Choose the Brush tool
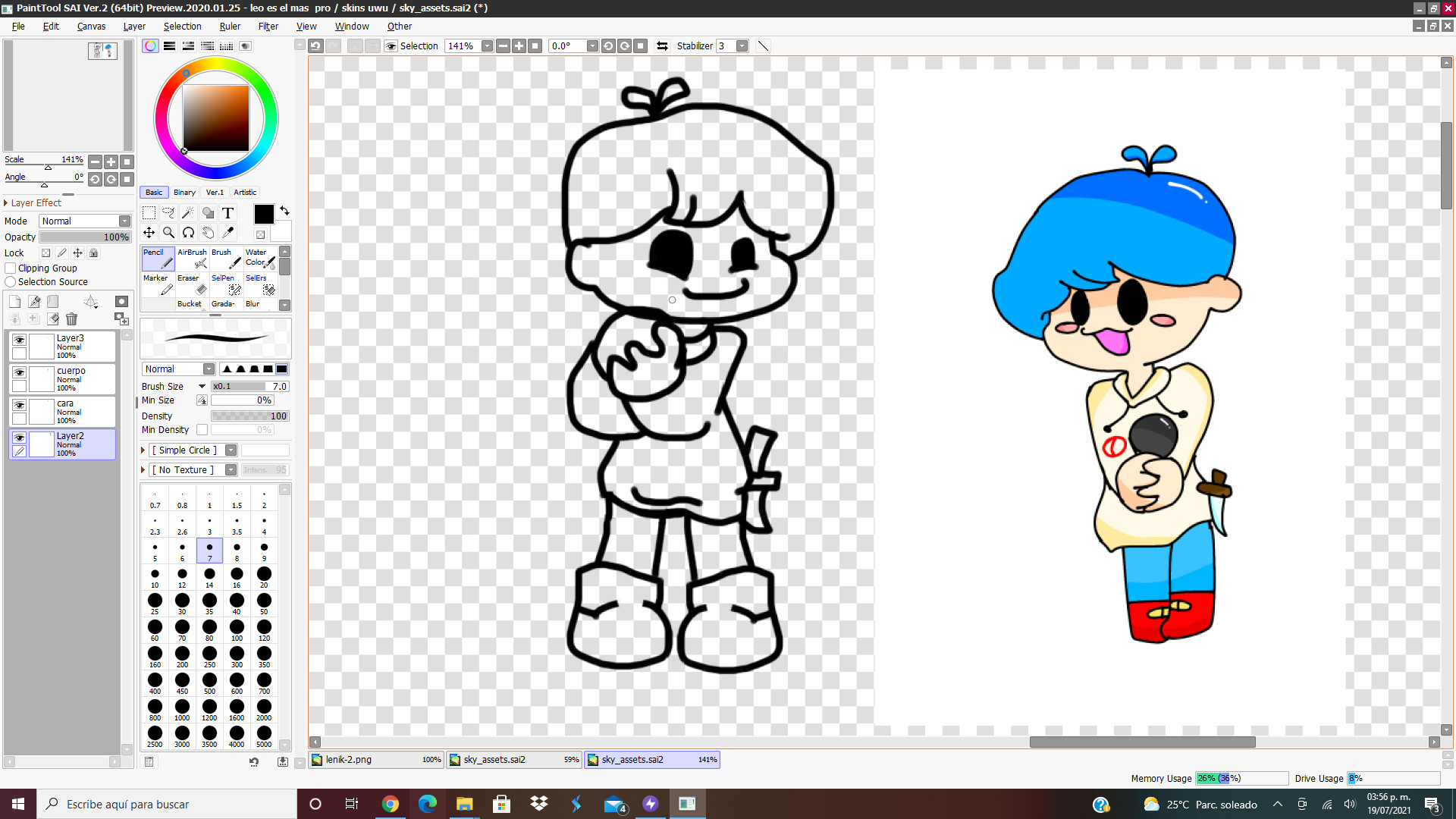The width and height of the screenshot is (1456, 819). [226, 259]
